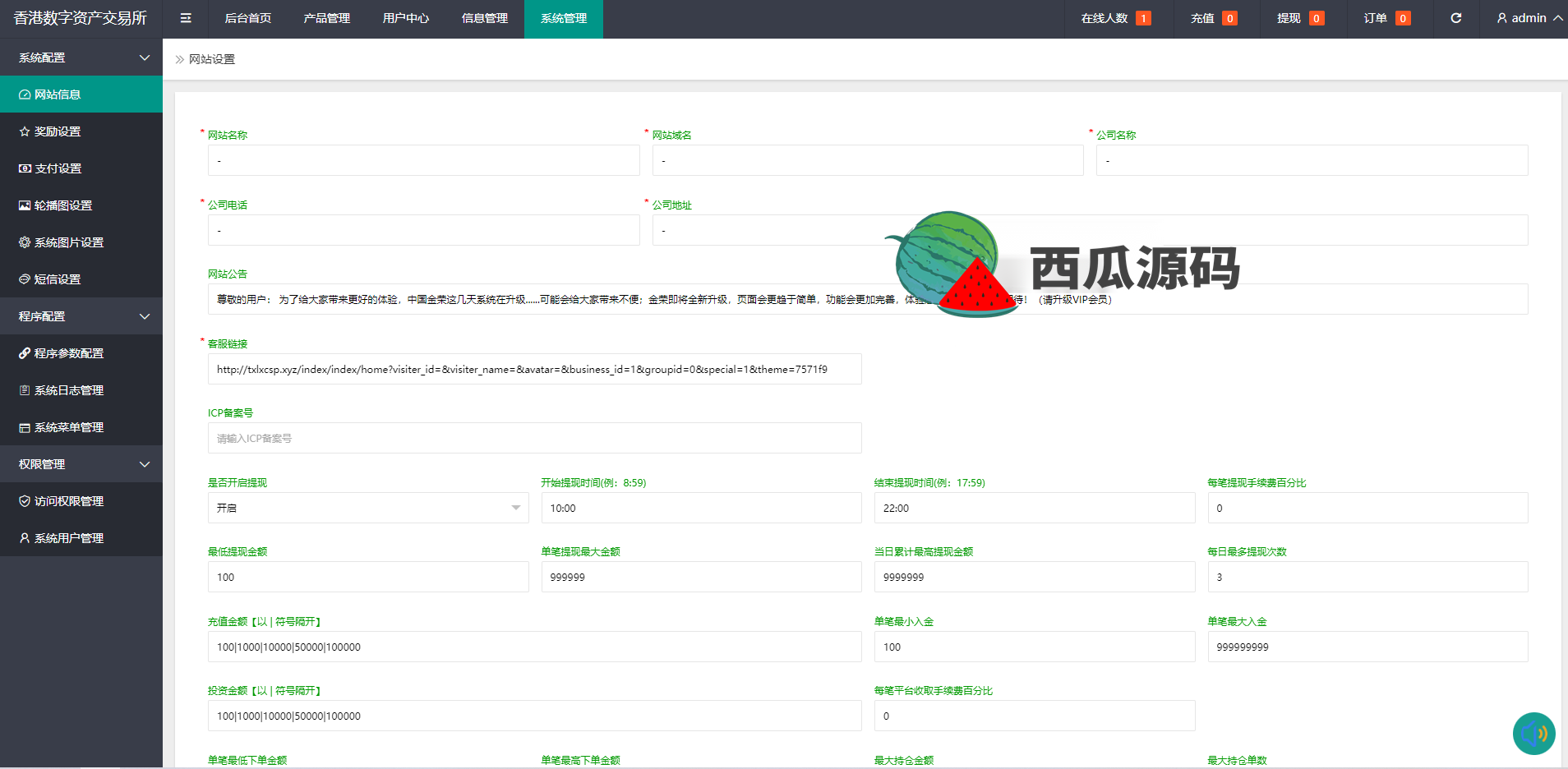Click the 充值金额 options field

tap(534, 647)
